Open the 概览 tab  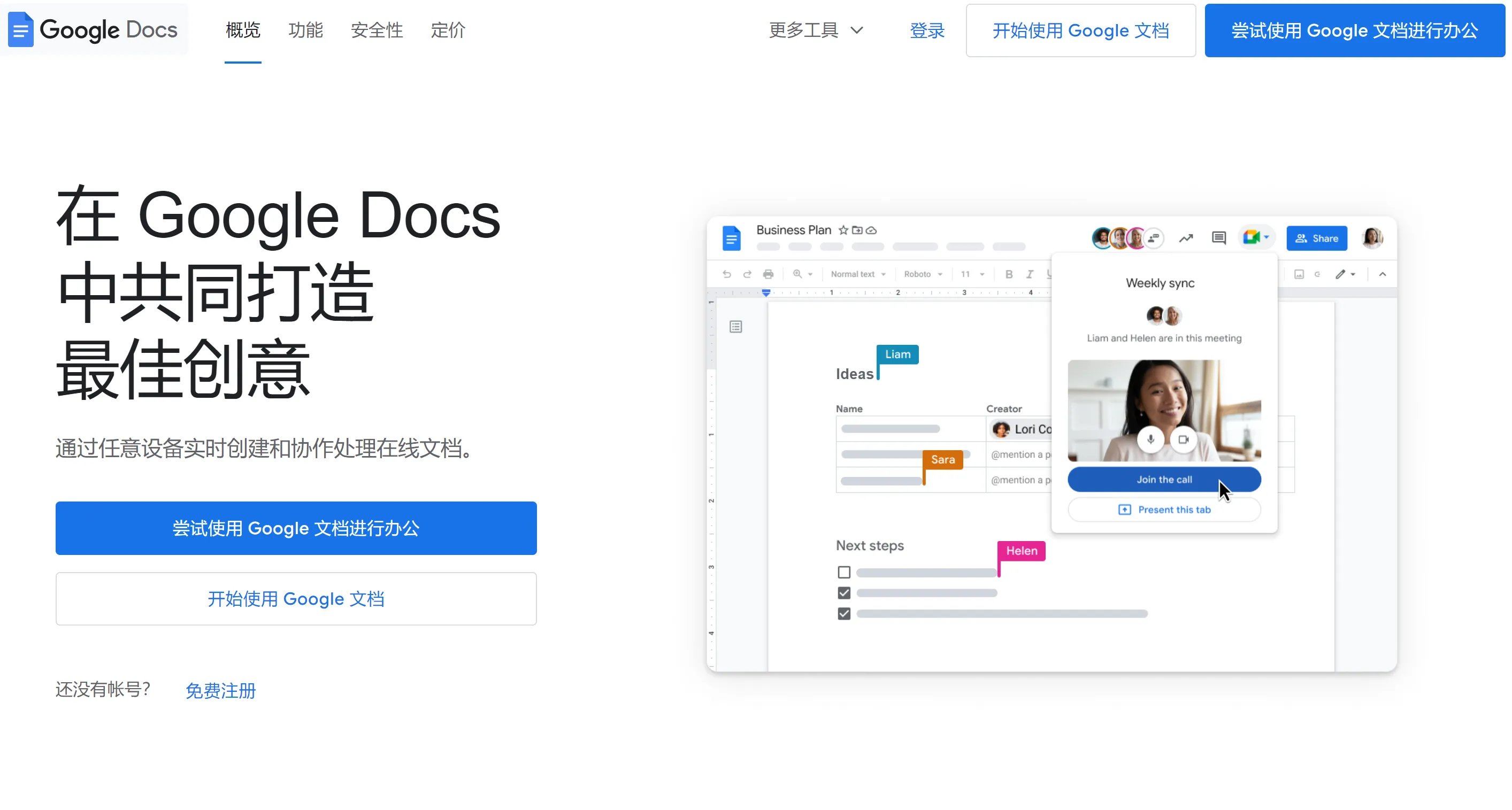pos(242,30)
